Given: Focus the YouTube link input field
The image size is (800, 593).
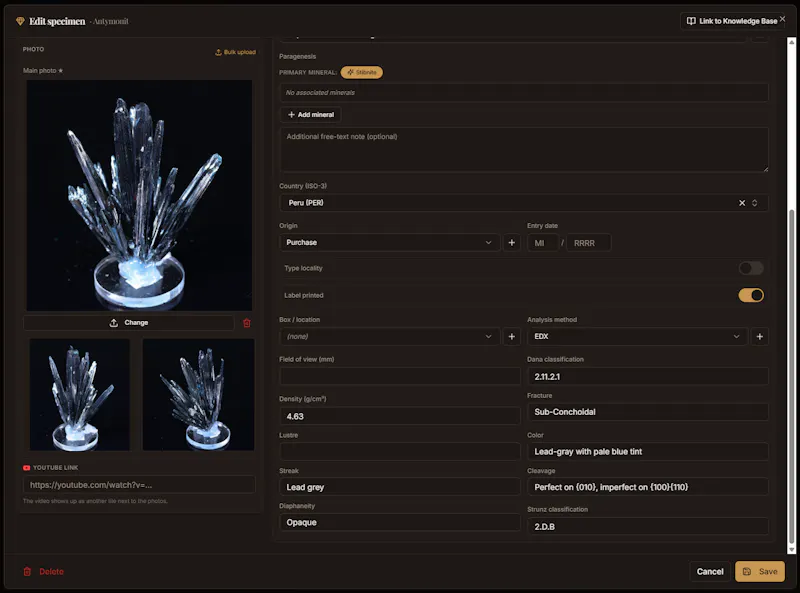Looking at the screenshot, I should tap(139, 485).
